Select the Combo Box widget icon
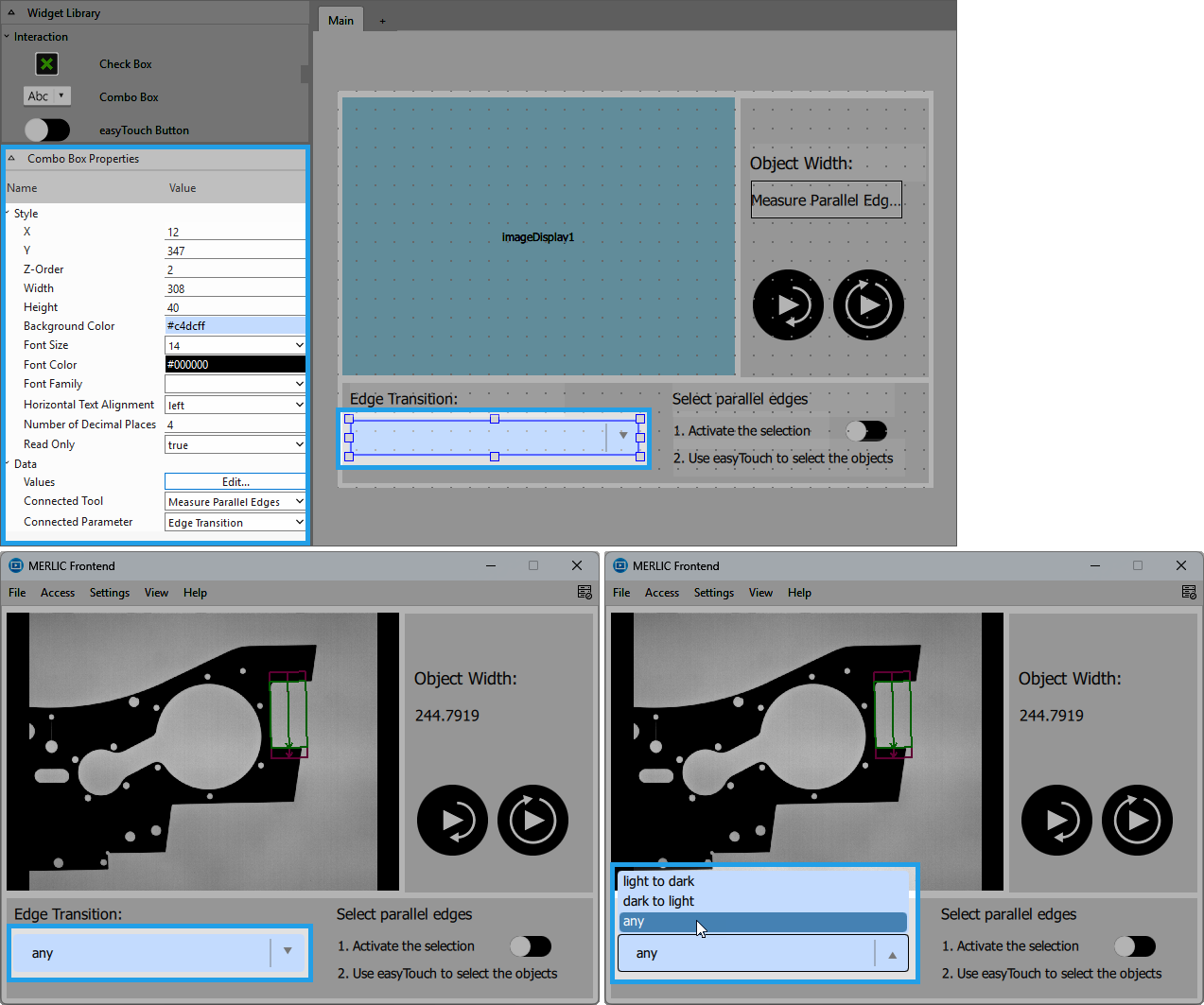 tap(46, 96)
